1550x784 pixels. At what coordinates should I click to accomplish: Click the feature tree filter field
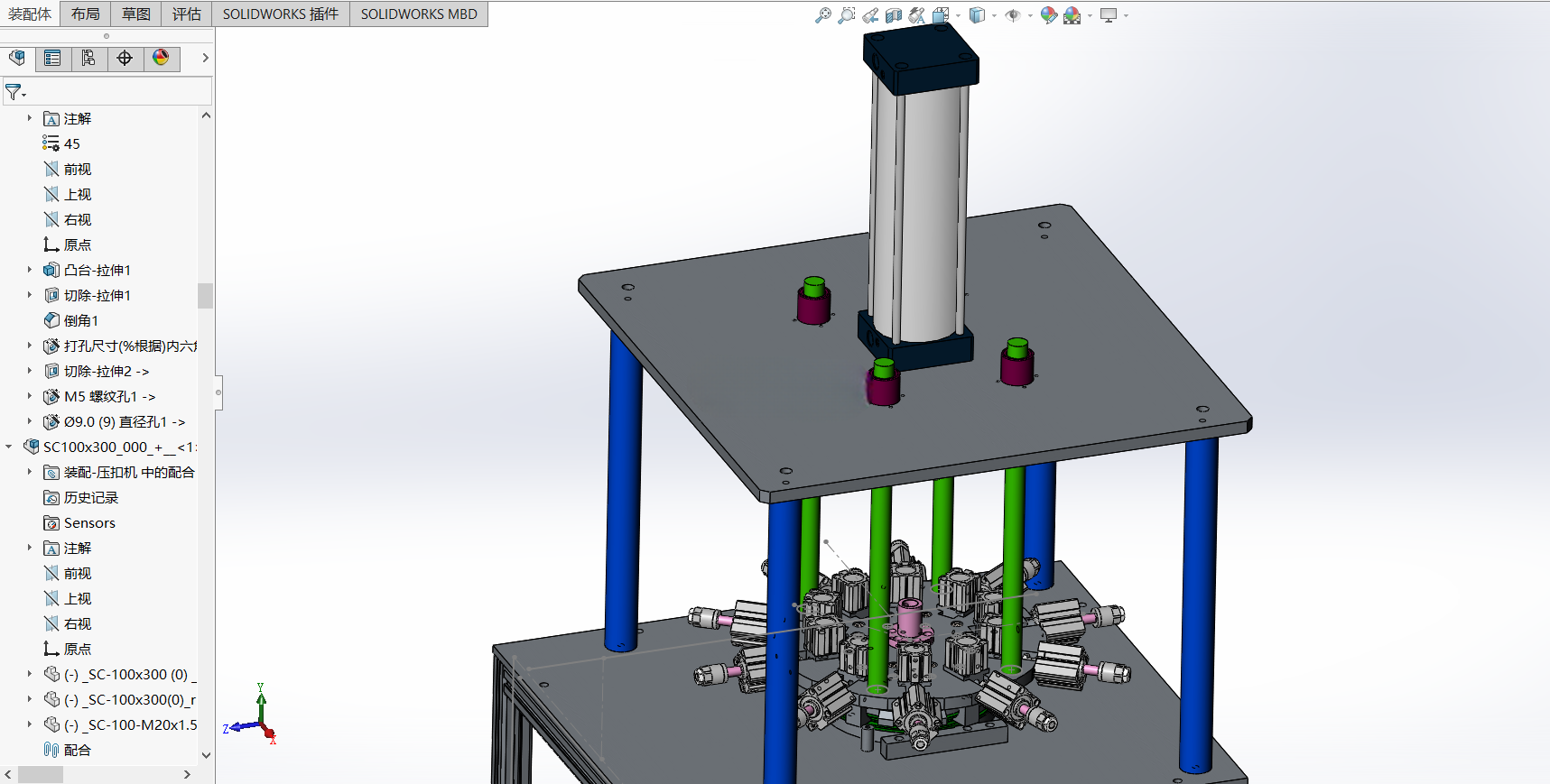coord(107,91)
